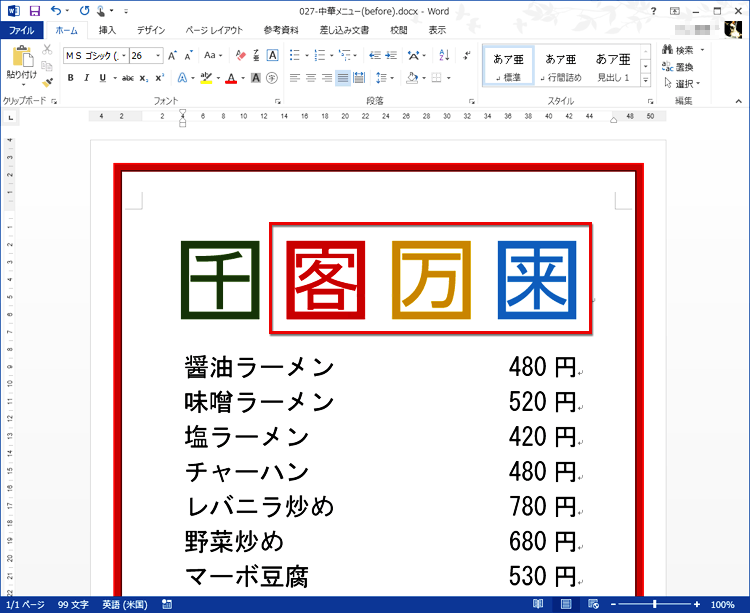Image resolution: width=750 pixels, height=613 pixels.
Task: Expand the styles gallery
Action: coord(645,80)
